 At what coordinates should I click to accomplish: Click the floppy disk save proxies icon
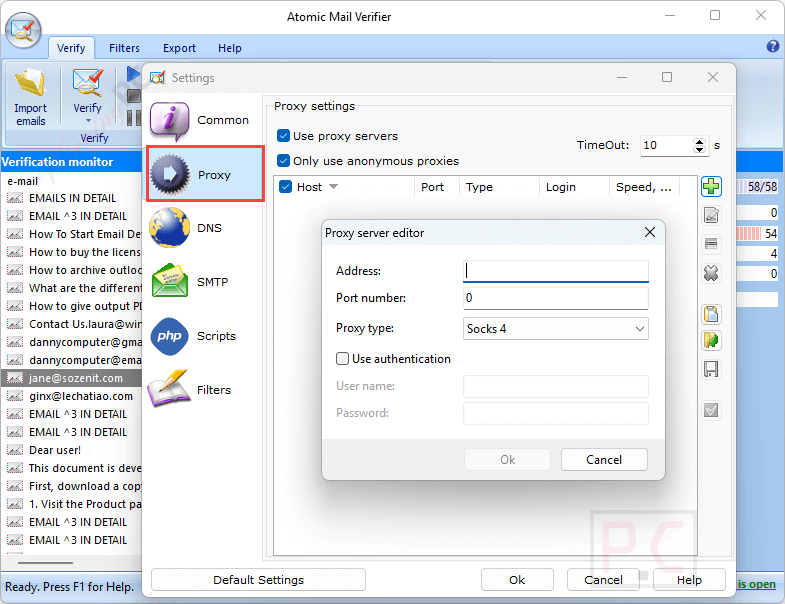coord(711,369)
